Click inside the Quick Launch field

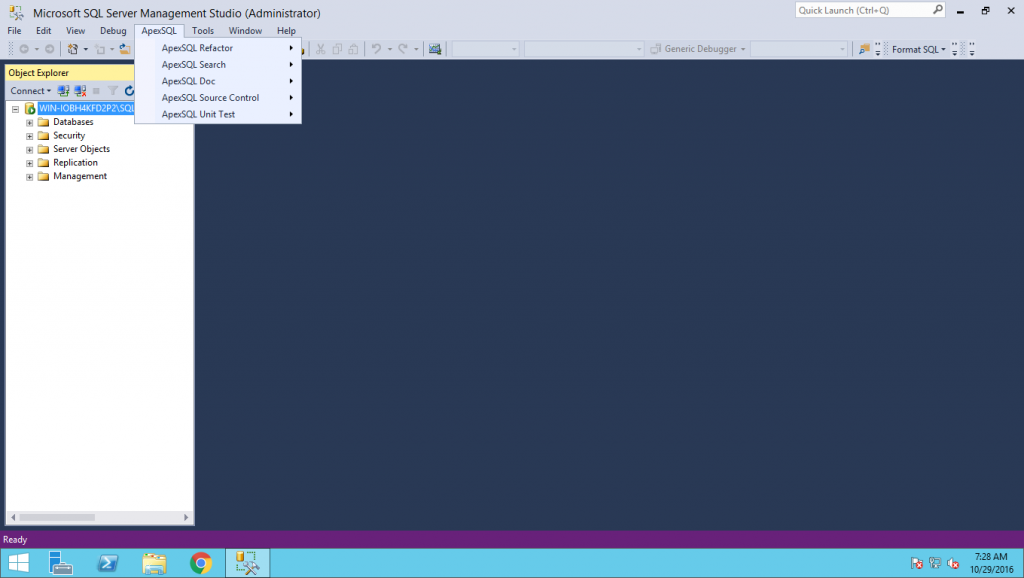coord(860,9)
